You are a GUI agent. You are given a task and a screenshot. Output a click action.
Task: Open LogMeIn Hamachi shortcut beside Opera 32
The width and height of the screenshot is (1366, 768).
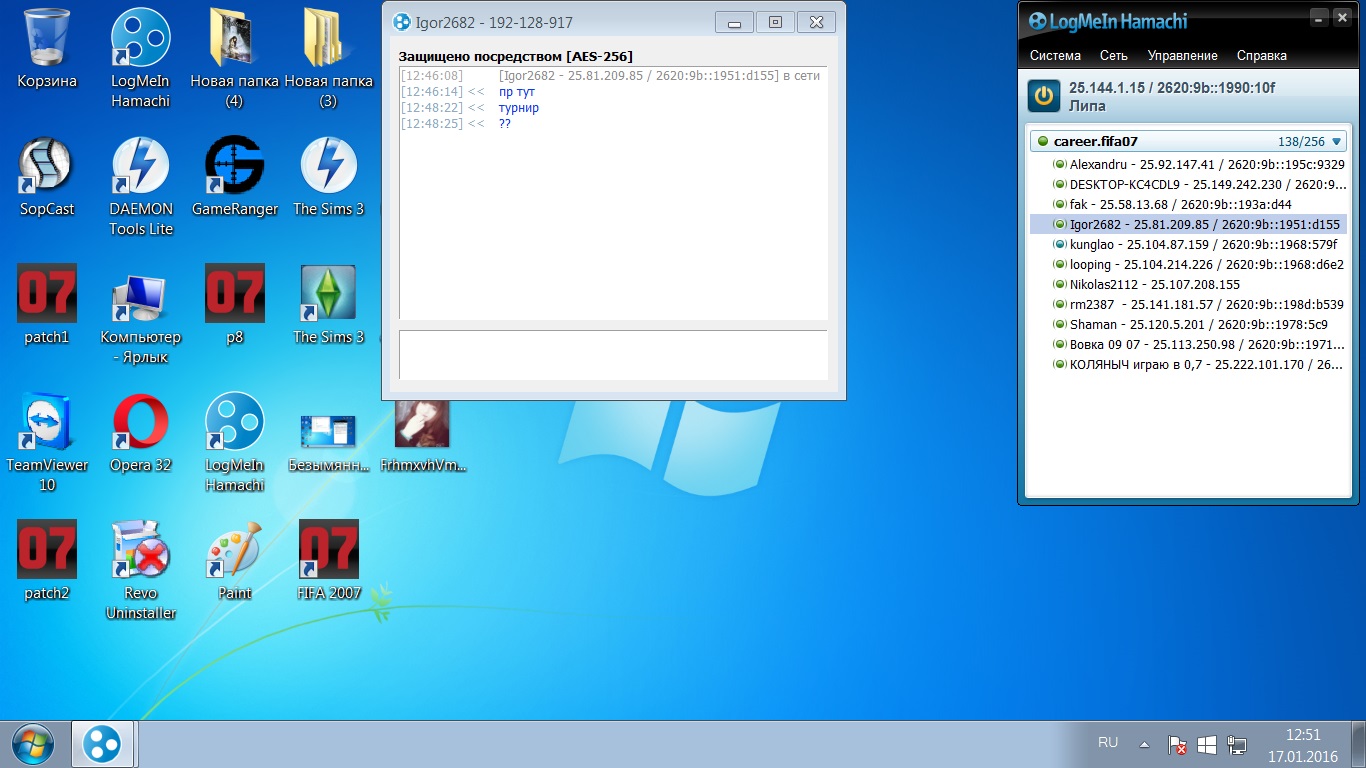tap(234, 443)
